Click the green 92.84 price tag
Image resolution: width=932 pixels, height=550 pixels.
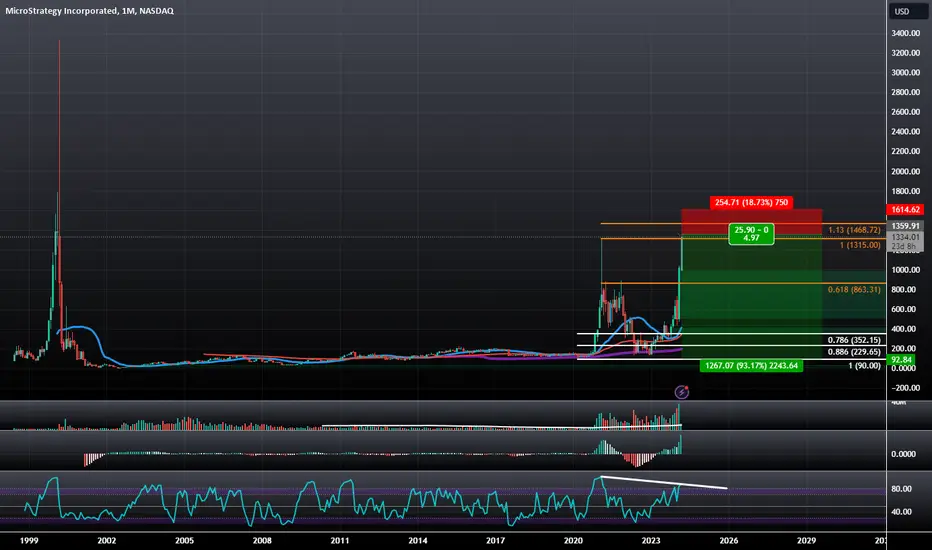point(902,360)
